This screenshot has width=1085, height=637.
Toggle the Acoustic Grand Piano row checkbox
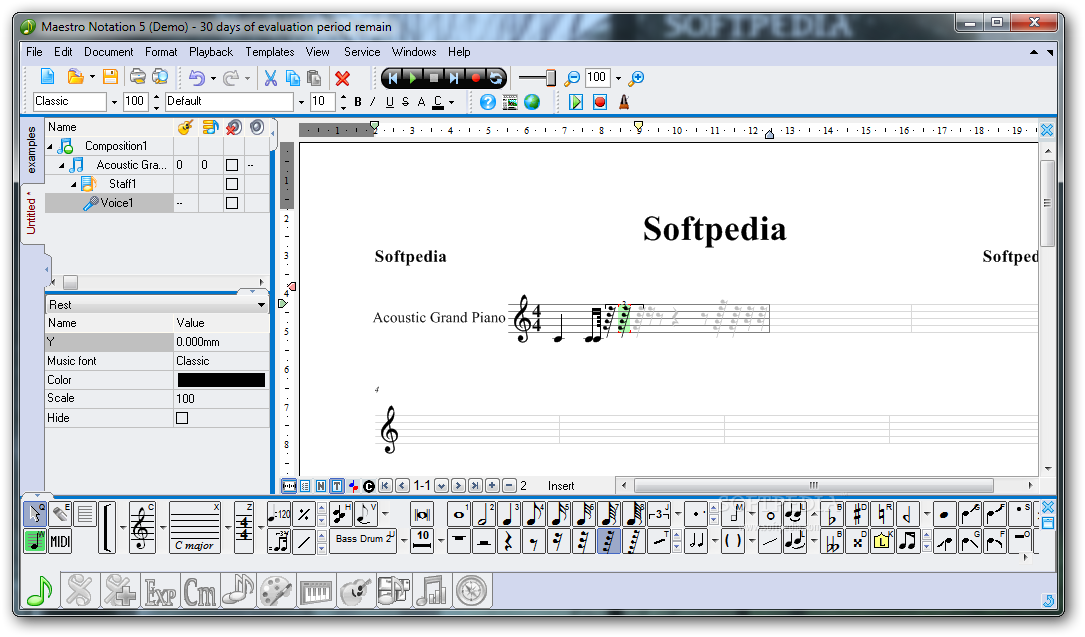pyautogui.click(x=232, y=165)
